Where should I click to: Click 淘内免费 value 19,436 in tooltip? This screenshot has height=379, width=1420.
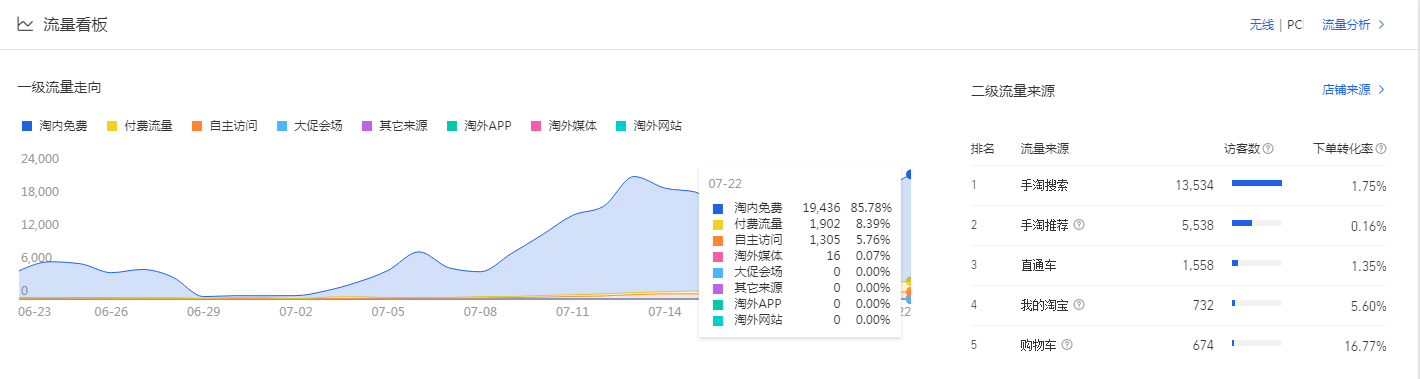821,208
